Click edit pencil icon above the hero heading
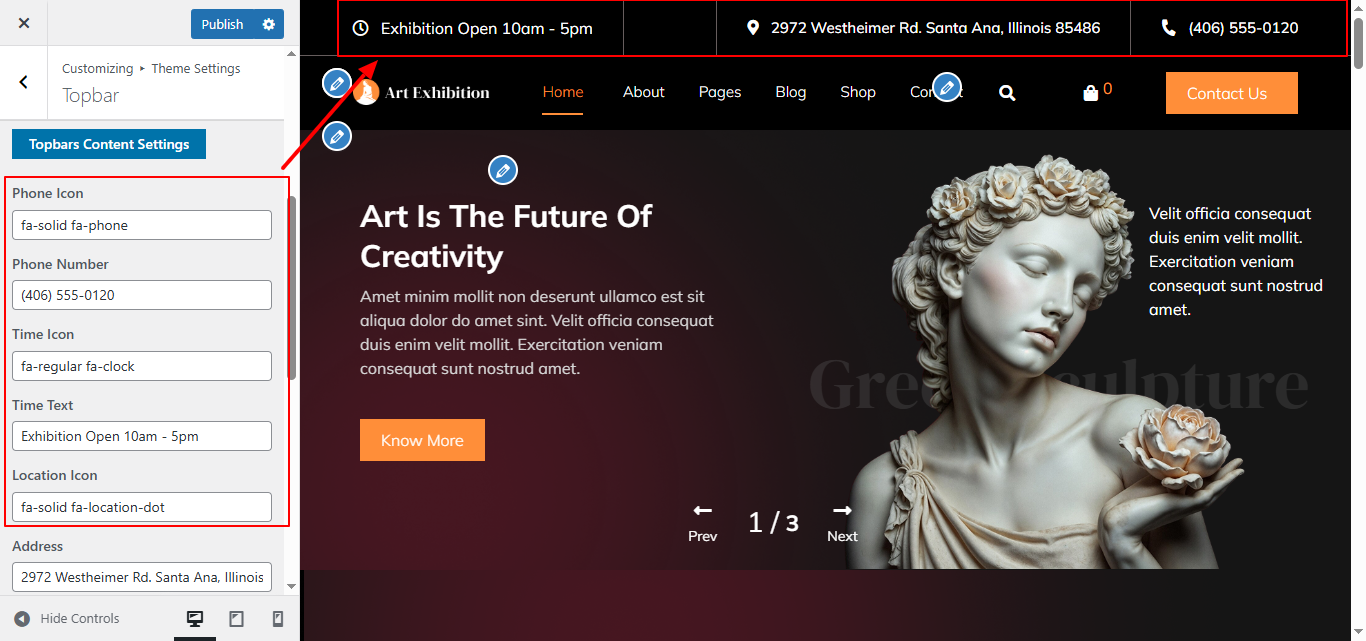Image resolution: width=1366 pixels, height=641 pixels. tap(503, 170)
